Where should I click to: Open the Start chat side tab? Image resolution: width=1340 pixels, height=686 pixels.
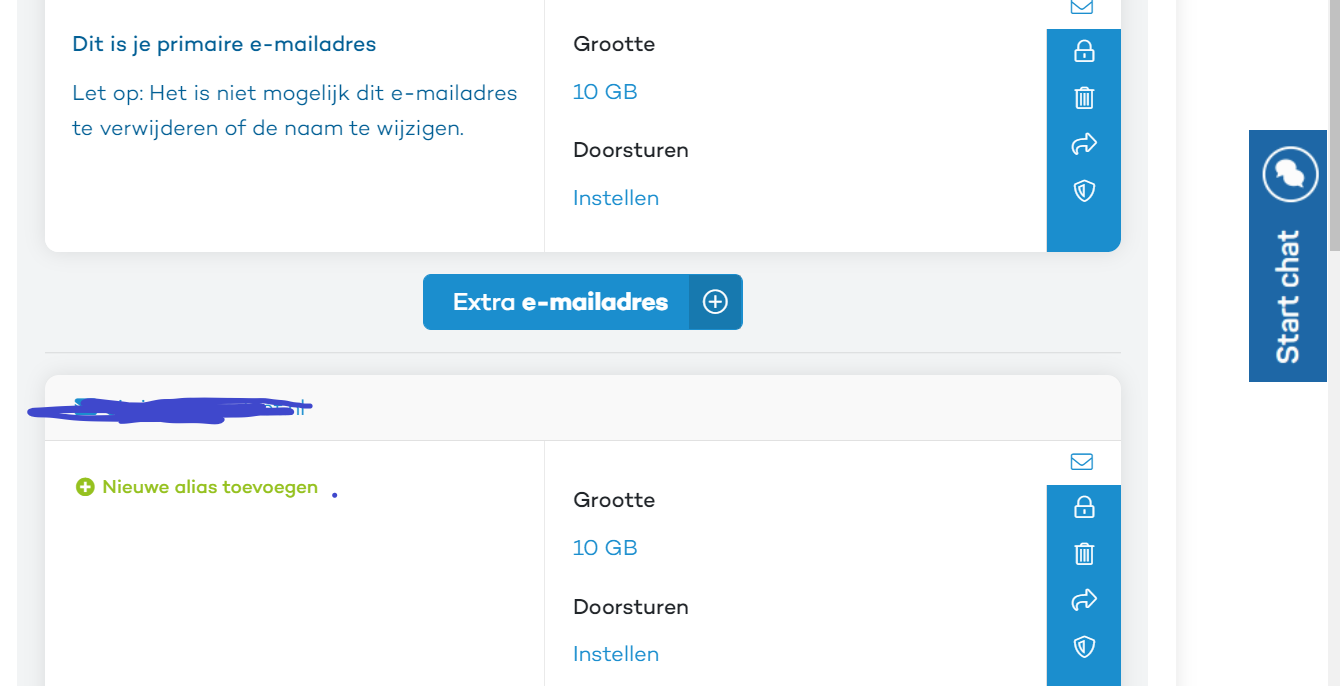click(1290, 256)
